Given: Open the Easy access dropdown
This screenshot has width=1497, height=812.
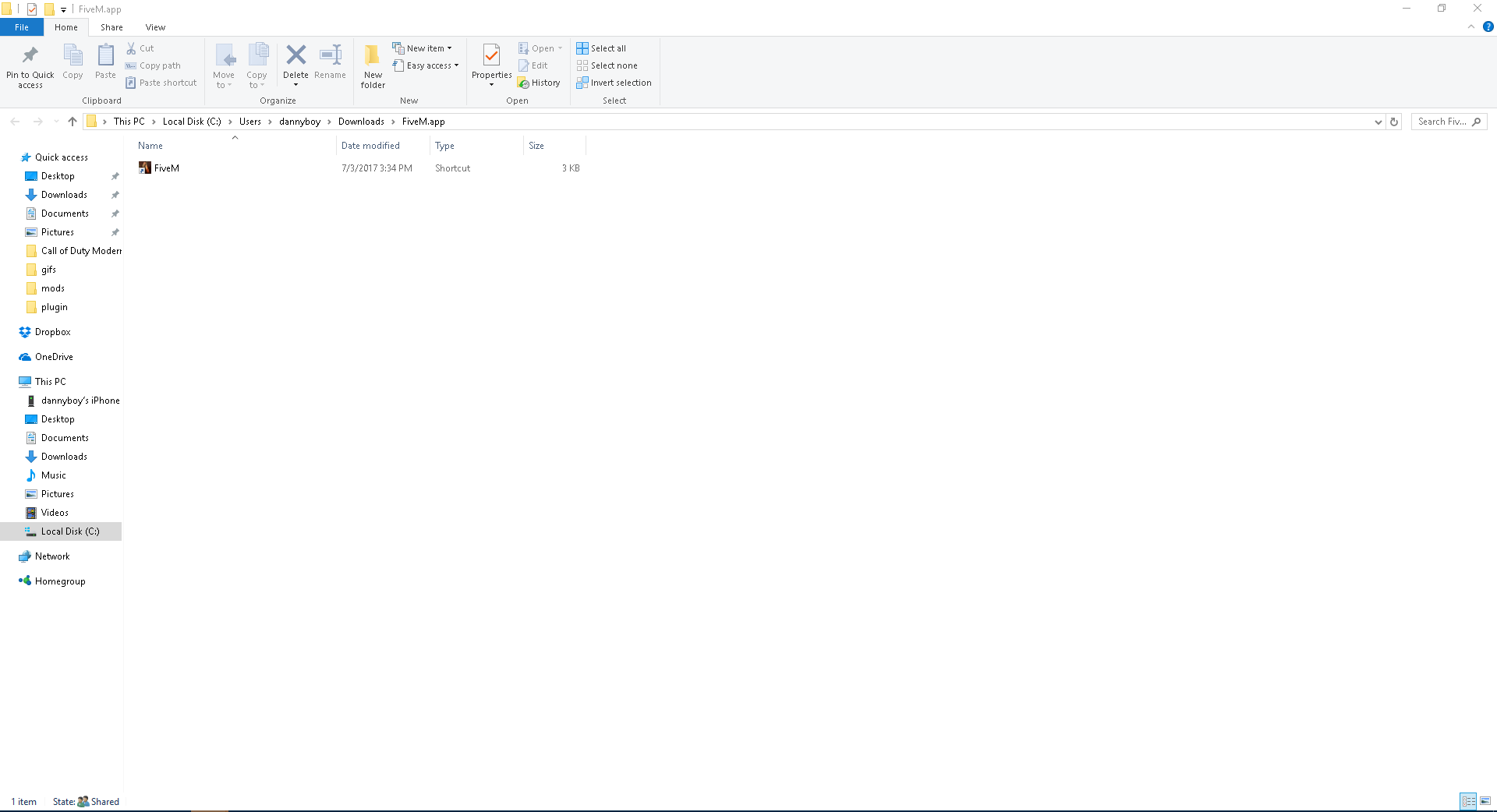Looking at the screenshot, I should [426, 65].
